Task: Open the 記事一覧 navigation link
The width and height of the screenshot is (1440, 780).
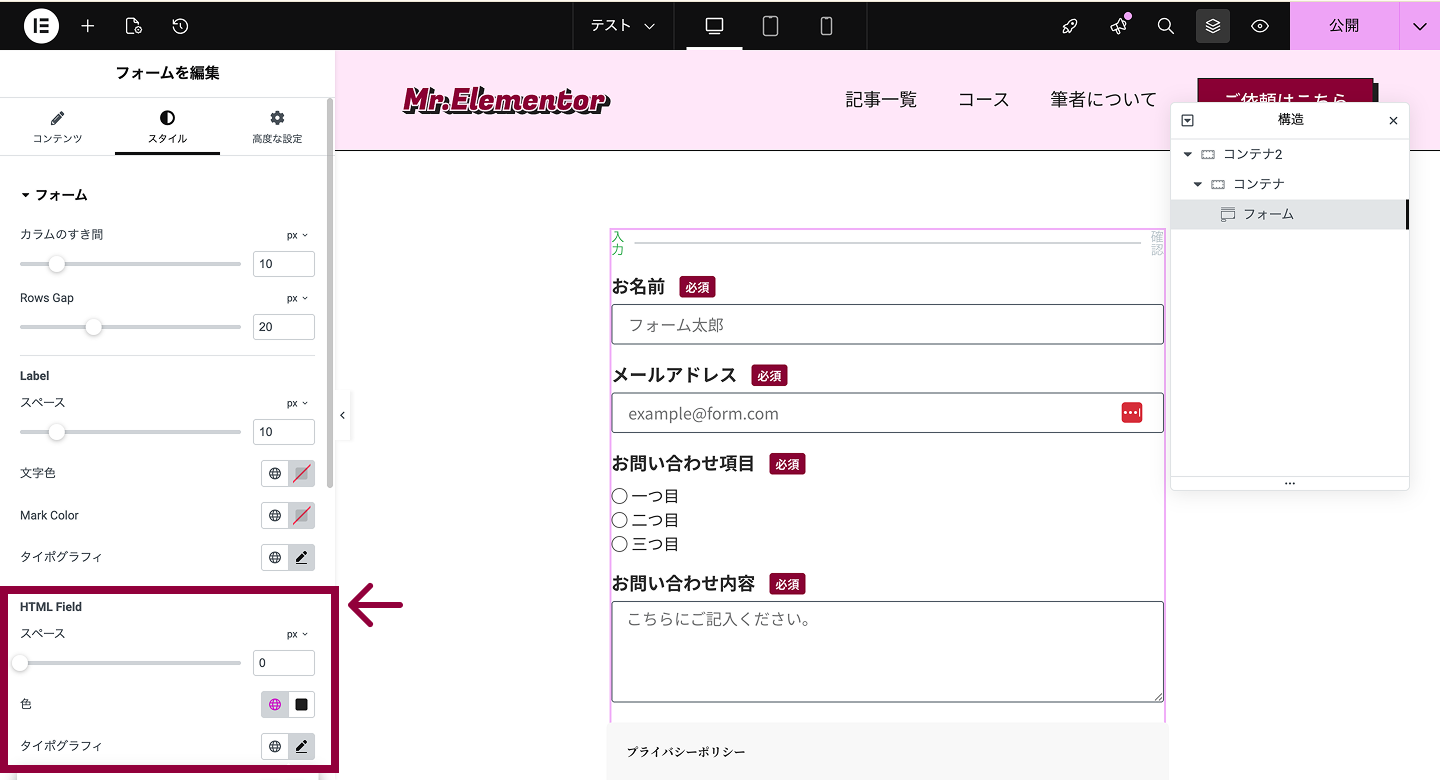Action: [880, 99]
